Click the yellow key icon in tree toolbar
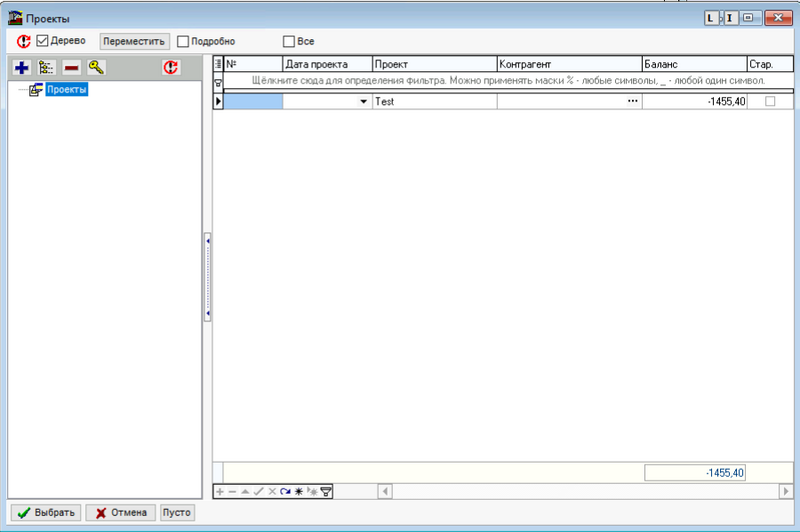The height and width of the screenshot is (532, 800). coord(96,68)
